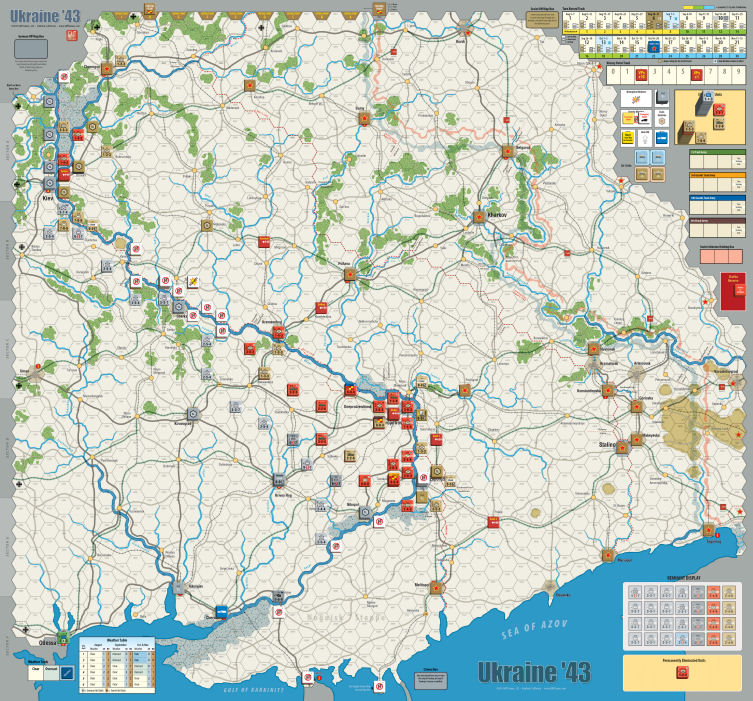Image resolution: width=753 pixels, height=701 pixels.
Task: Select the 0 box on Victory Point Track
Action: click(614, 74)
